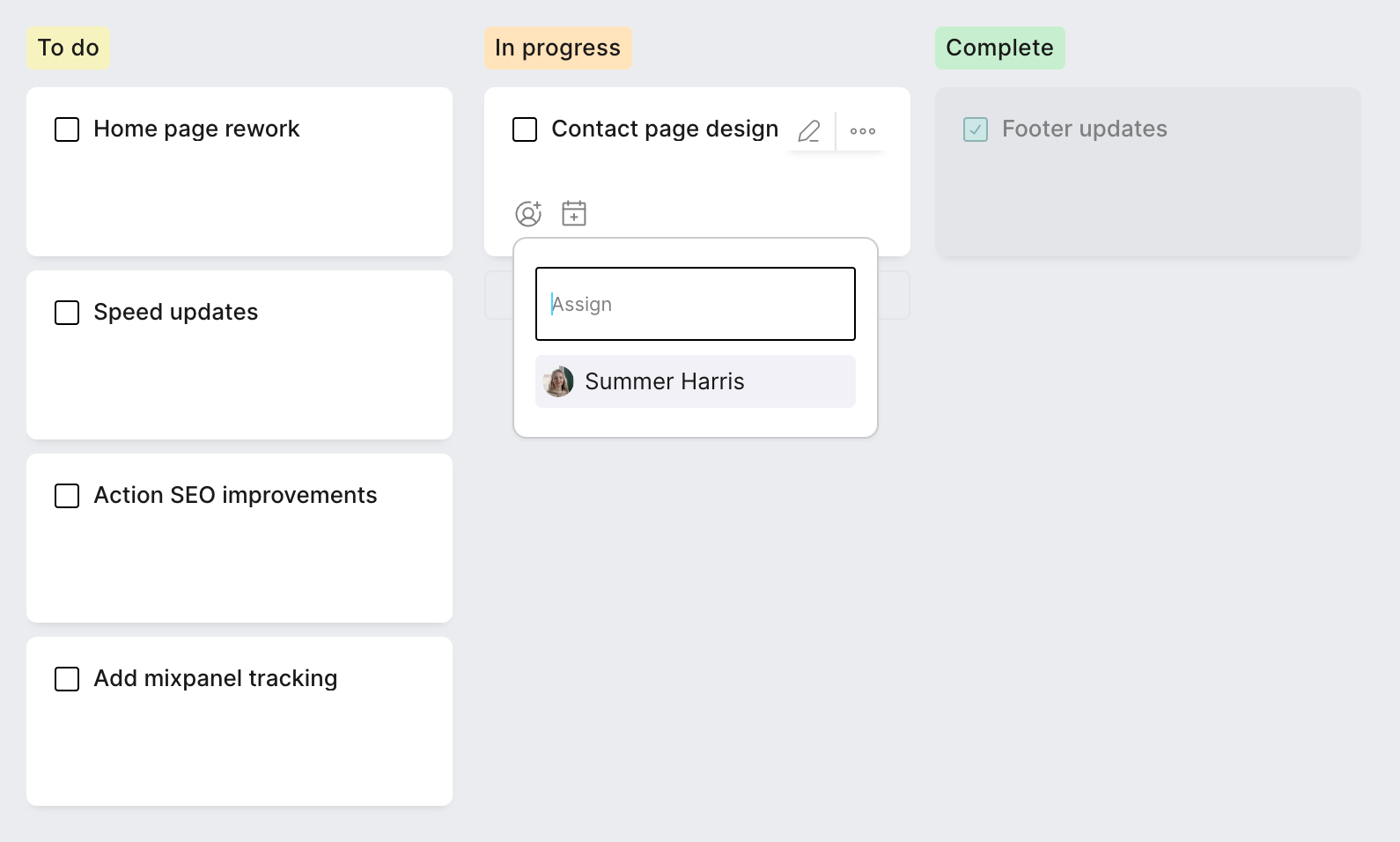Select the Add mixpanel tracking card title
Image resolution: width=1400 pixels, height=842 pixels.
click(216, 678)
